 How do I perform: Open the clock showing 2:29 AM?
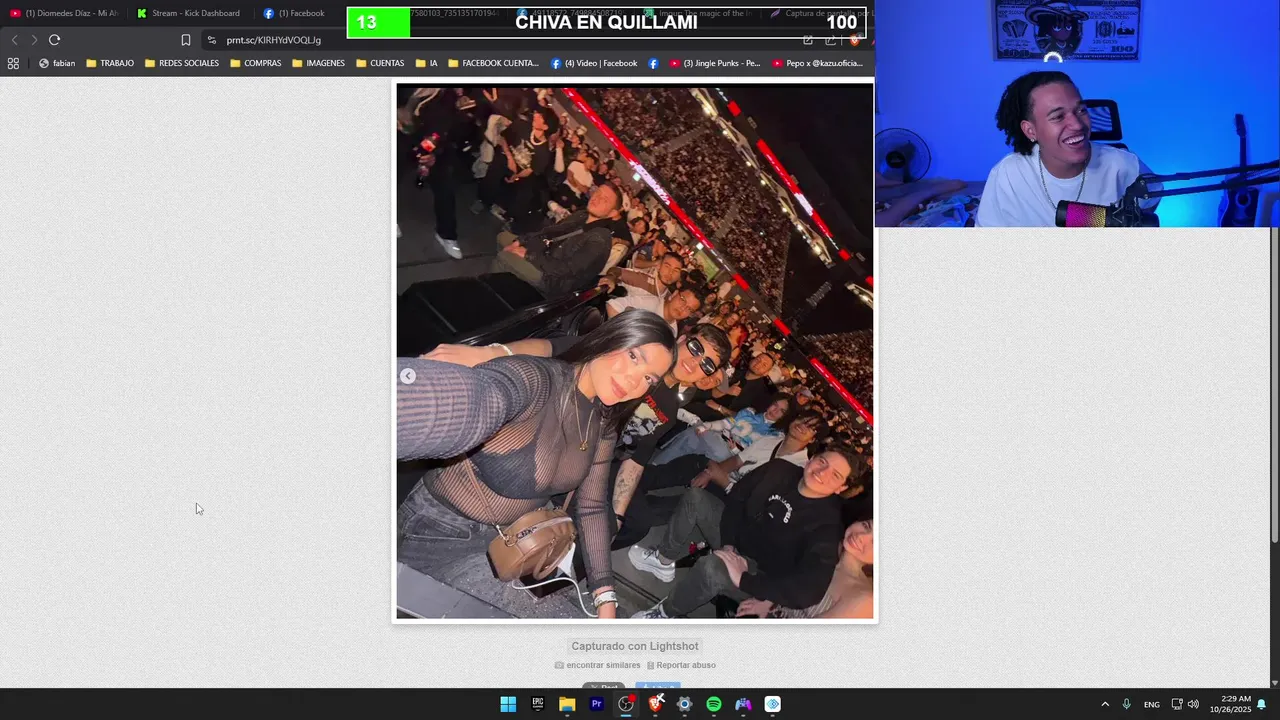1230,704
